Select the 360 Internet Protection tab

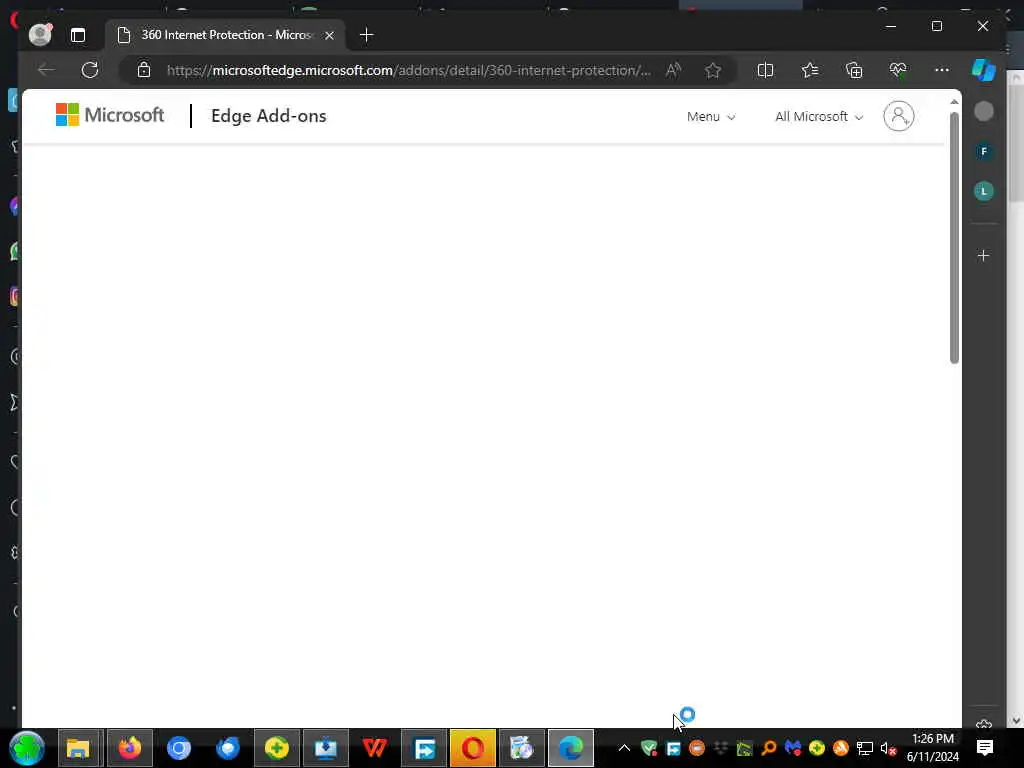[225, 35]
